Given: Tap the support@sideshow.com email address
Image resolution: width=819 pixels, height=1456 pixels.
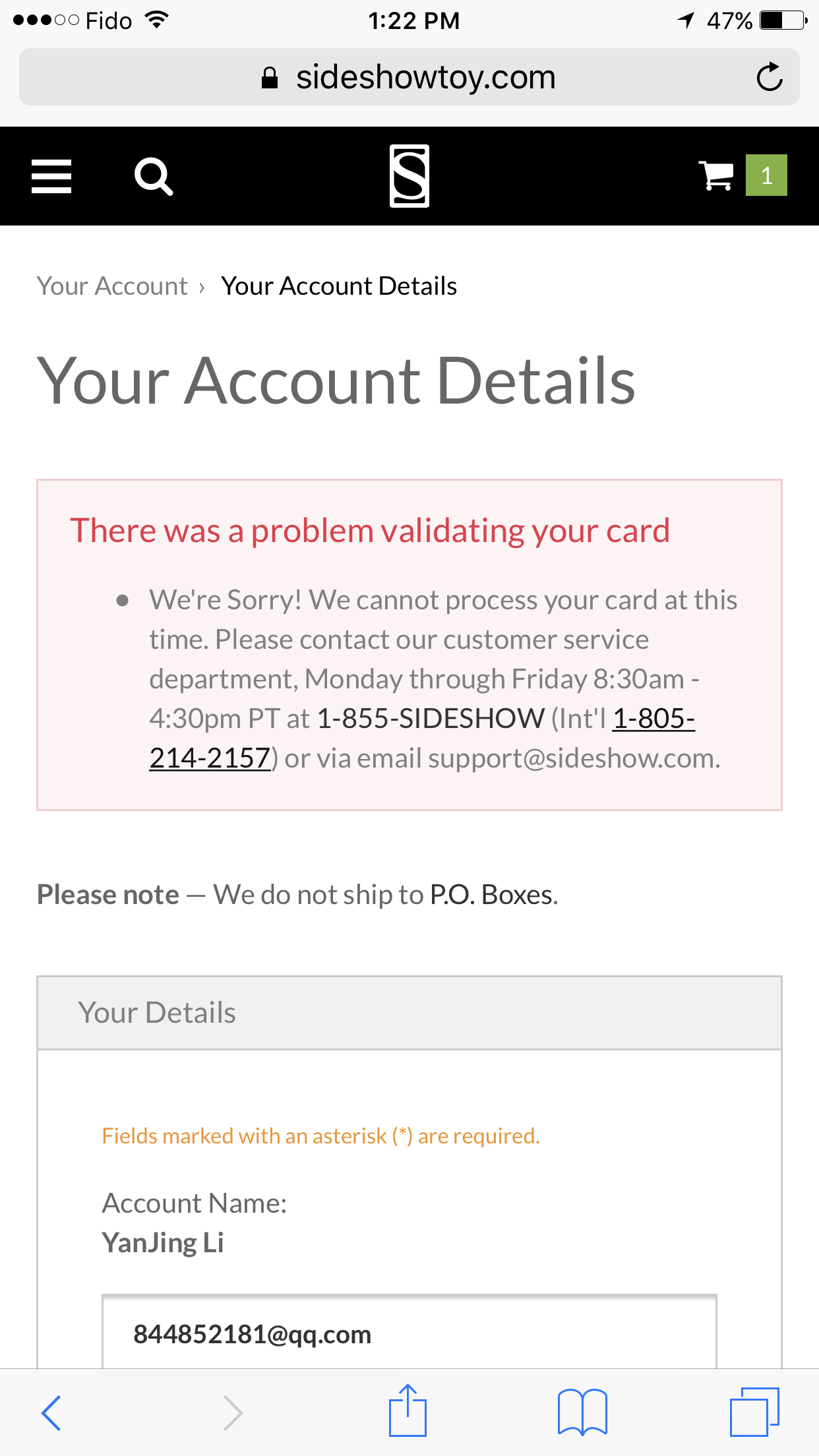Looking at the screenshot, I should tap(572, 758).
